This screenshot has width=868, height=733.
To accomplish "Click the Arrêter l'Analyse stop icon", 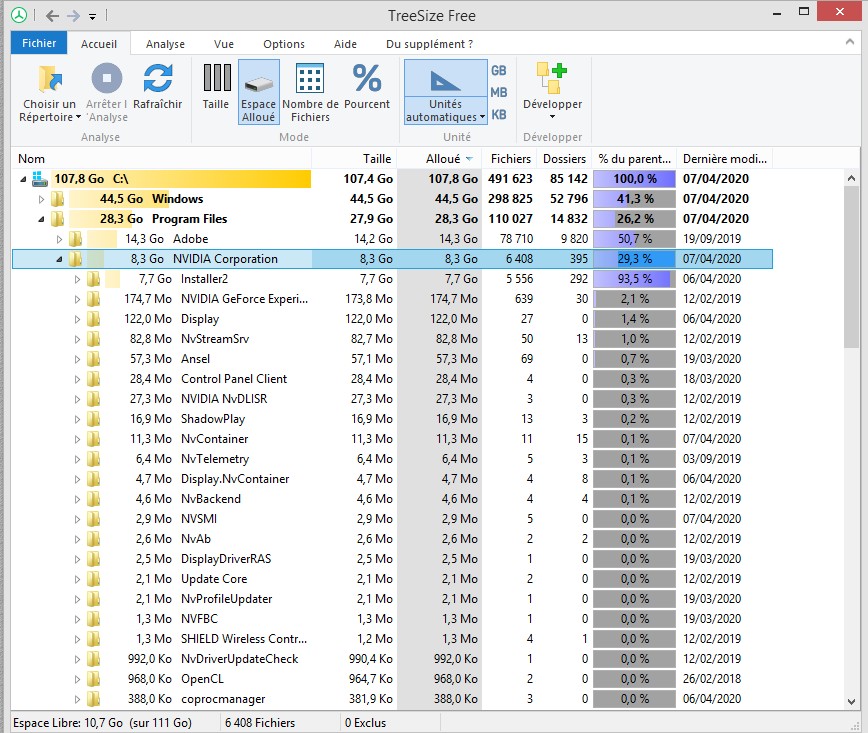I will click(x=107, y=78).
